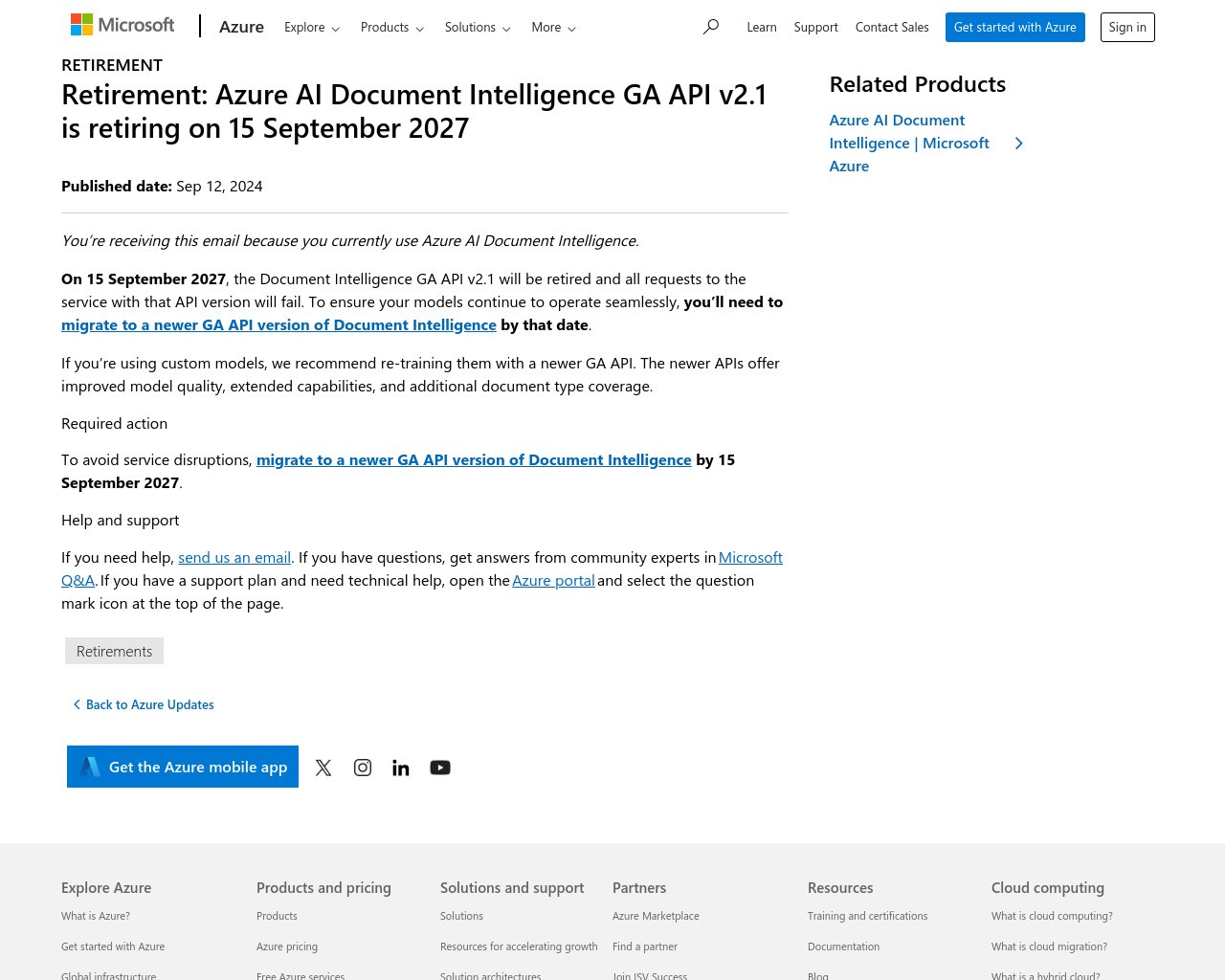Image resolution: width=1225 pixels, height=980 pixels.
Task: Expand the Explore navigation dropdown
Action: coord(312,27)
